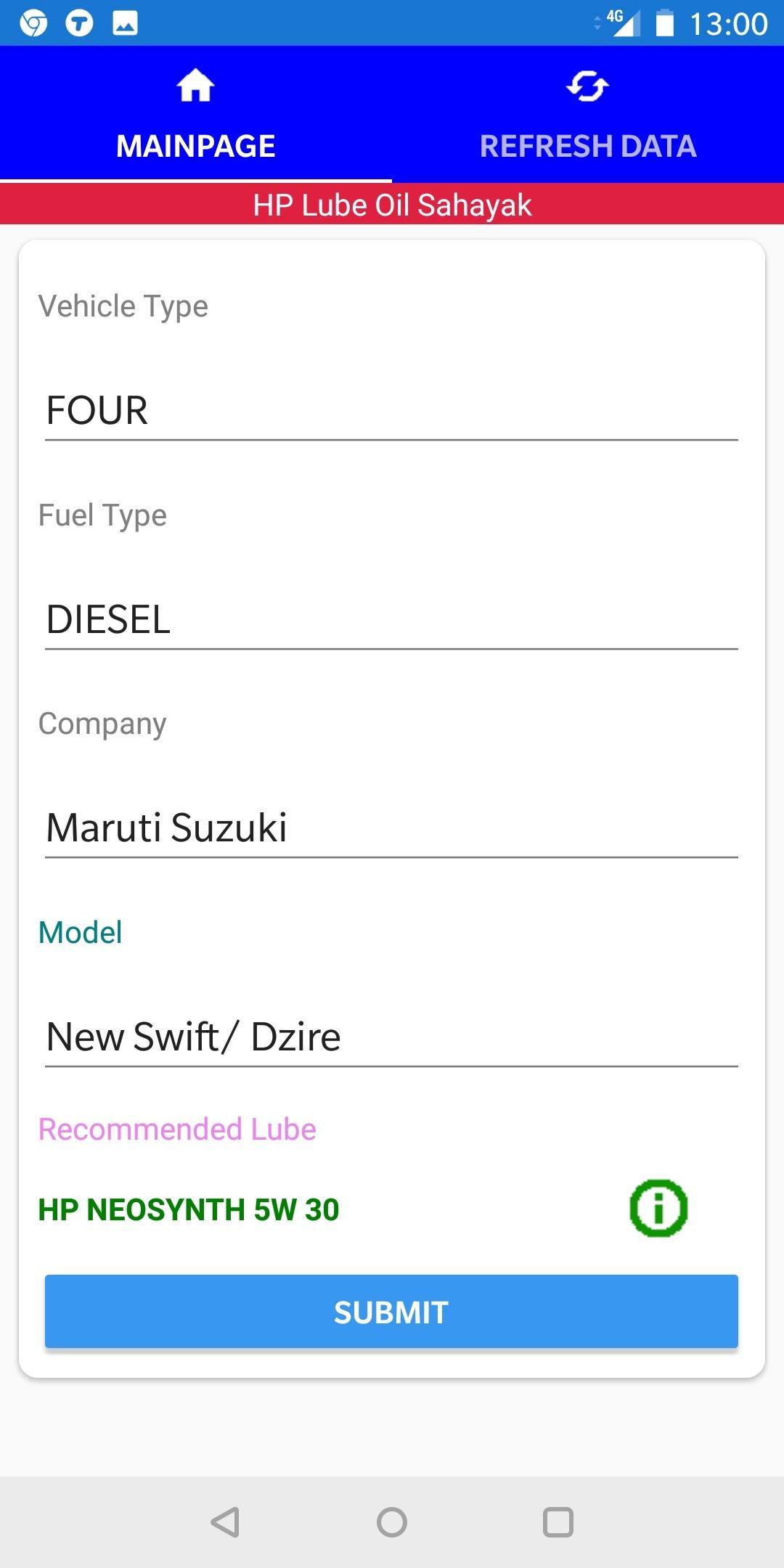Image resolution: width=784 pixels, height=1568 pixels.
Task: Tap the Android home circle button
Action: click(392, 1522)
